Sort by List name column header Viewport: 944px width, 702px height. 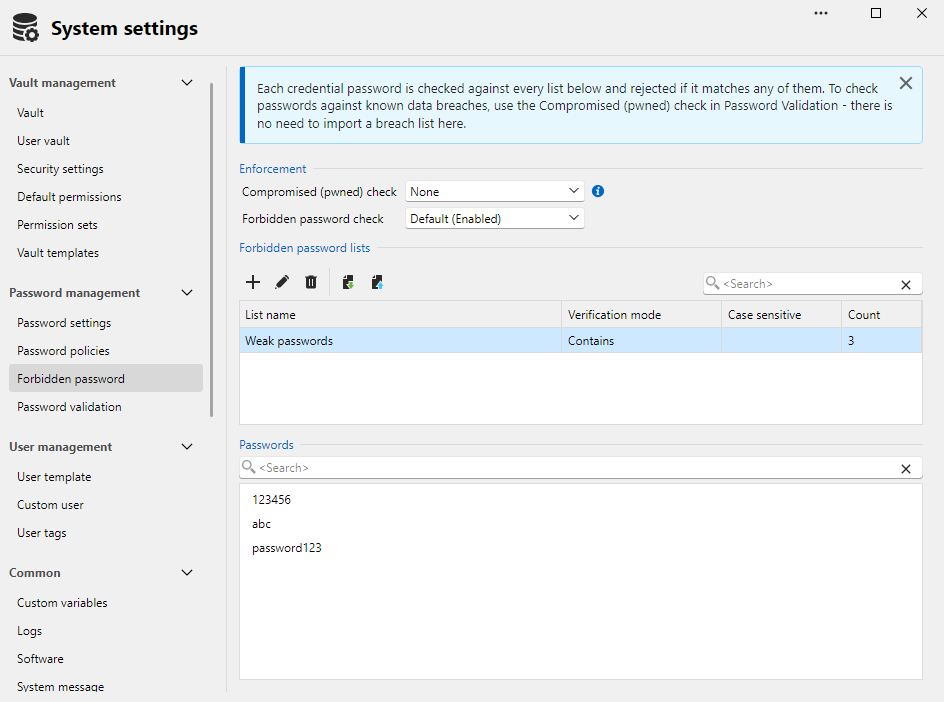(400, 314)
